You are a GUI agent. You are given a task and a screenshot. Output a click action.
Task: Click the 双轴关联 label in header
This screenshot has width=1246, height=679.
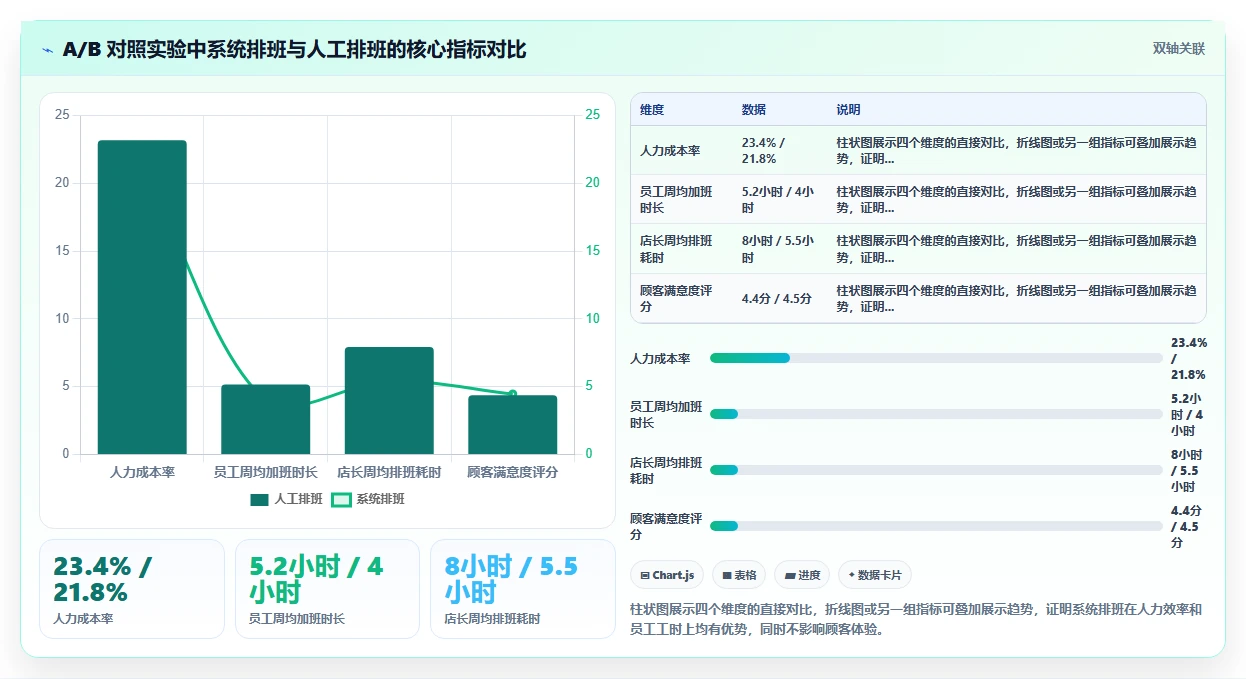click(x=1179, y=48)
